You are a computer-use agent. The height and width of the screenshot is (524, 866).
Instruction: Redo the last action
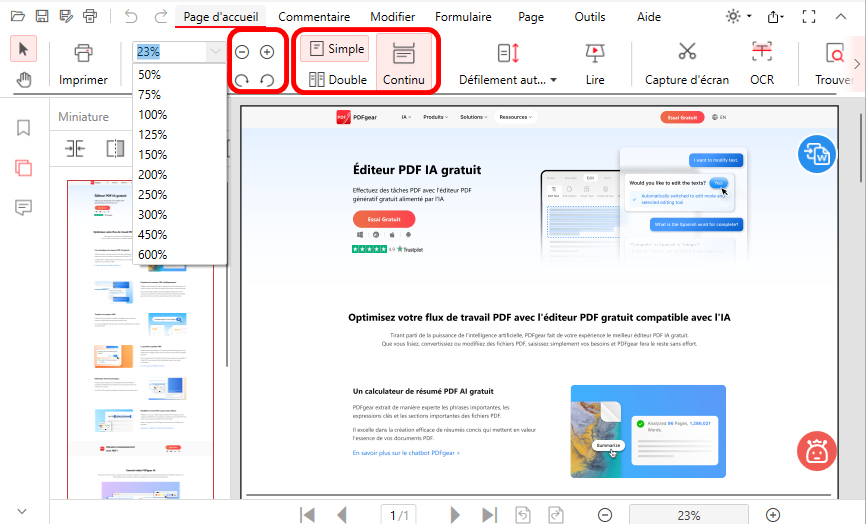pyautogui.click(x=161, y=17)
